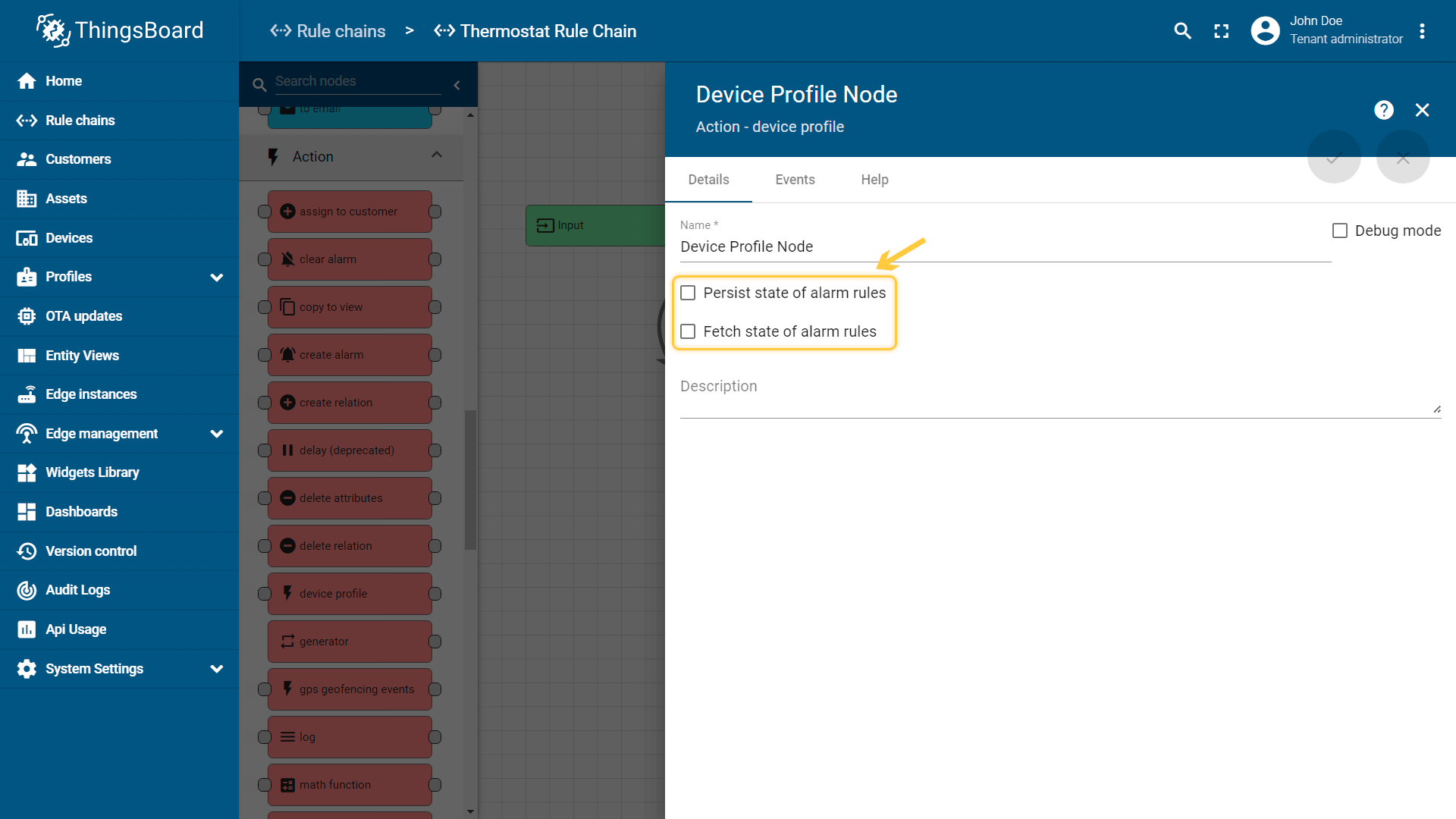This screenshot has height=819, width=1456.
Task: Apply changes with the checkmark button
Action: point(1334,157)
